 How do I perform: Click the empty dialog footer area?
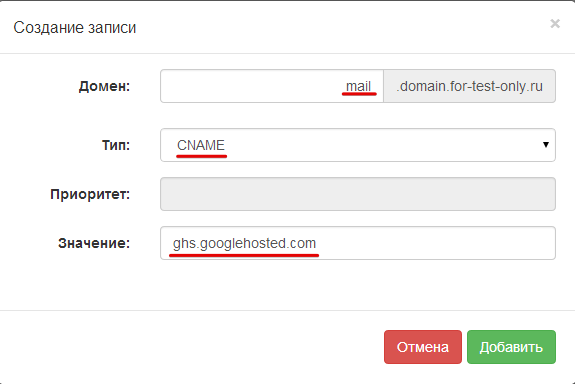pos(191,347)
